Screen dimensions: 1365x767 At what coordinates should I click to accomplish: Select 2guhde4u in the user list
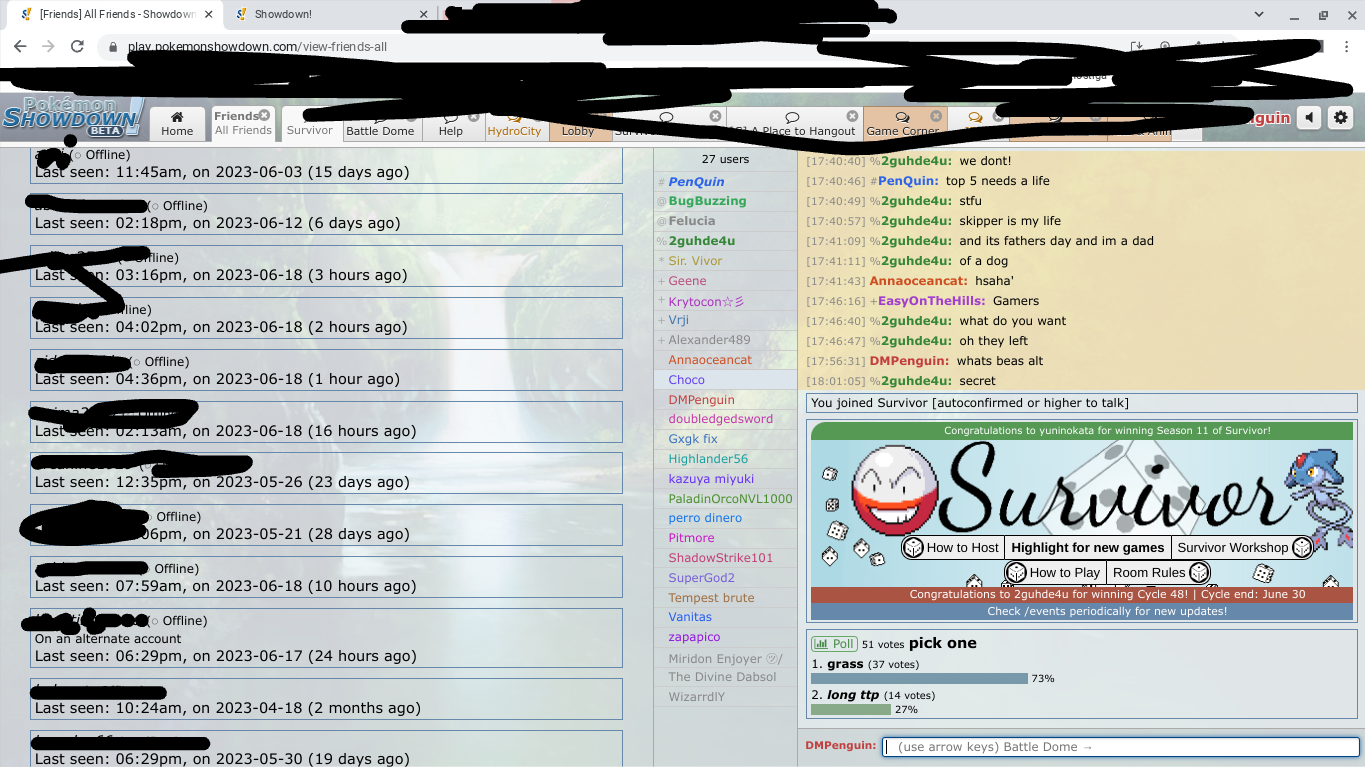(702, 241)
